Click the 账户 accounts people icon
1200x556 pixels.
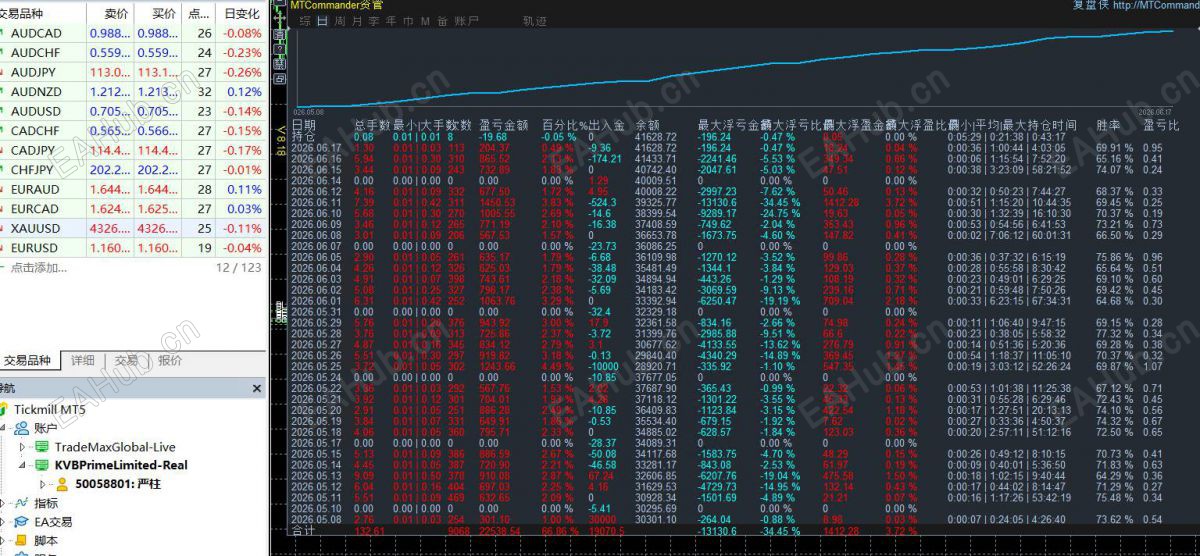[20, 427]
